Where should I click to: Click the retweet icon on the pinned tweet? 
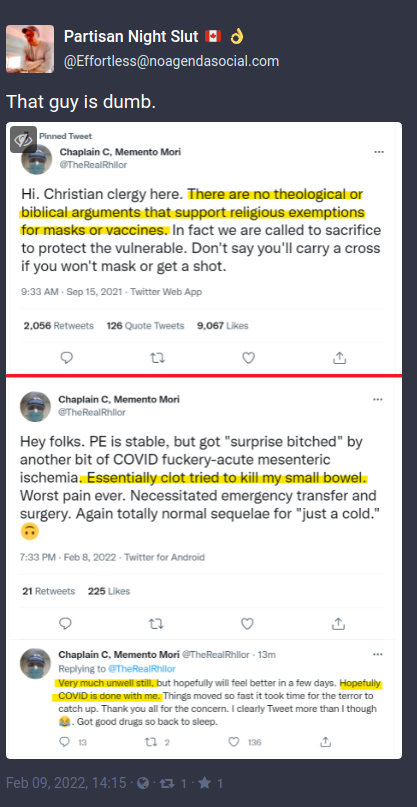coord(157,358)
